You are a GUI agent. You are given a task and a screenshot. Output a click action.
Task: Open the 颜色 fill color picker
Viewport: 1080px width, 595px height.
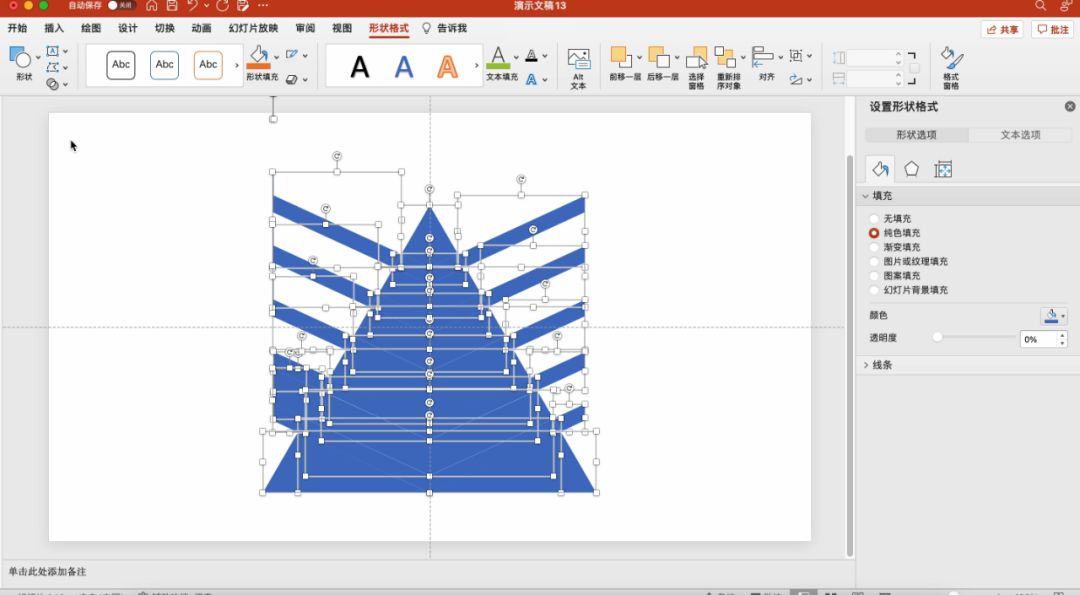(1054, 315)
